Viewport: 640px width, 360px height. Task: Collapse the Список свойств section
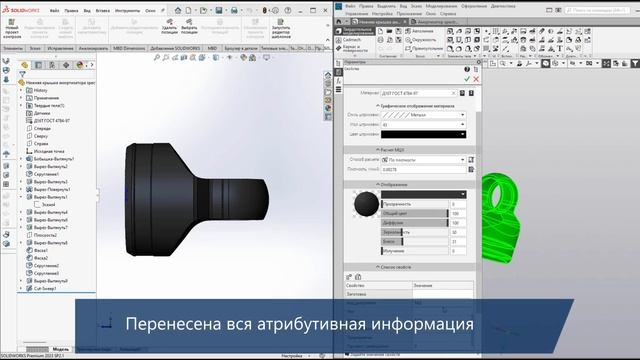coord(378,267)
